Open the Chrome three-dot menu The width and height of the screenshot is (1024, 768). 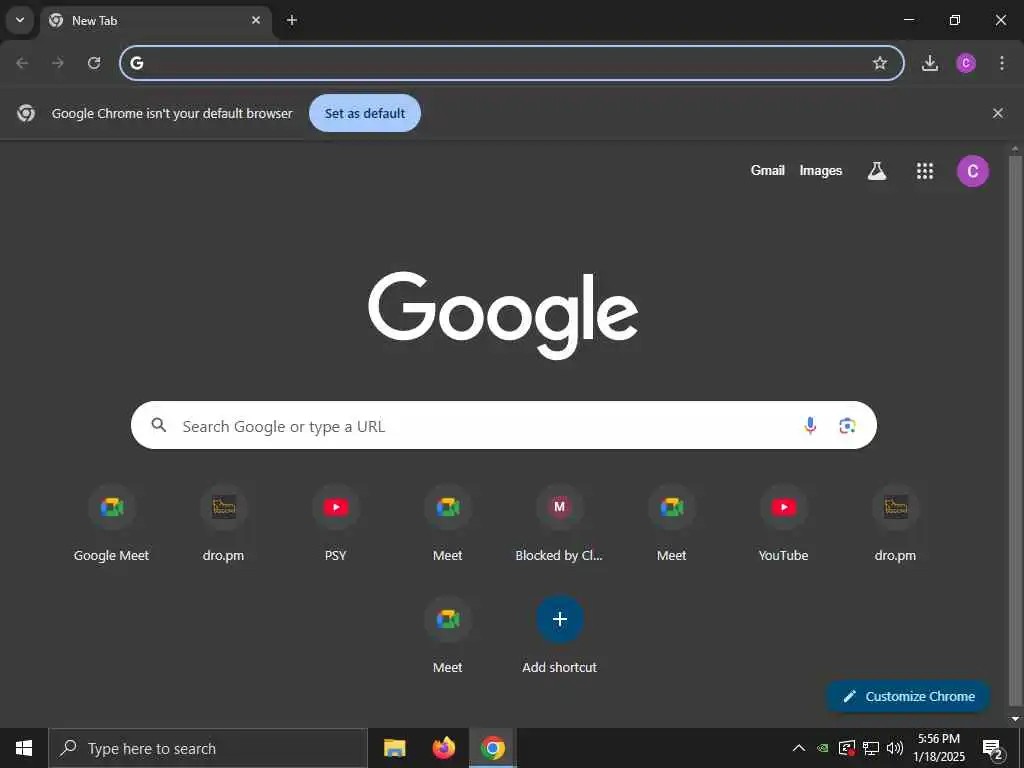1002,63
